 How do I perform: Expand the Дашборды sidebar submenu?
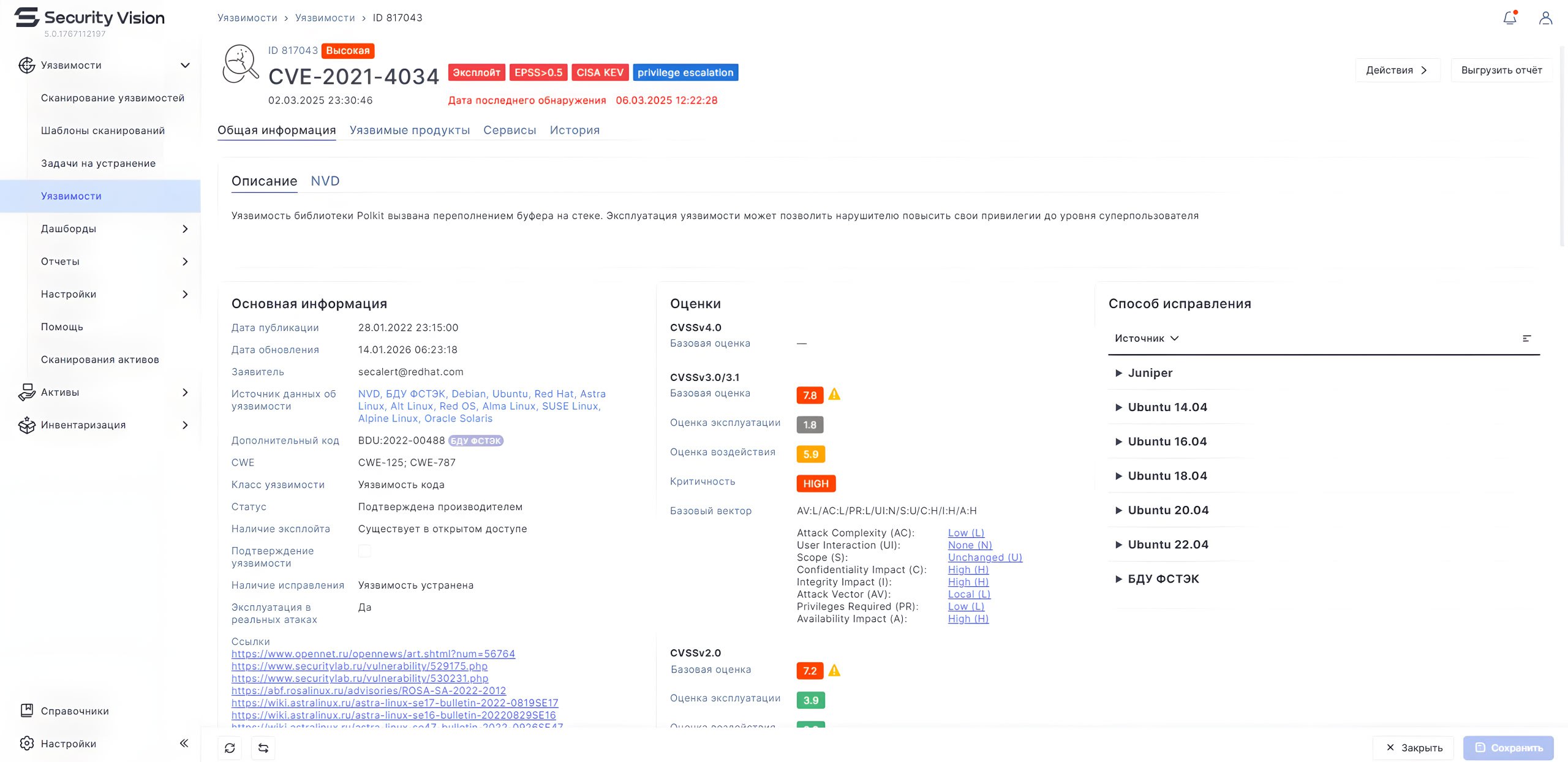(x=185, y=228)
